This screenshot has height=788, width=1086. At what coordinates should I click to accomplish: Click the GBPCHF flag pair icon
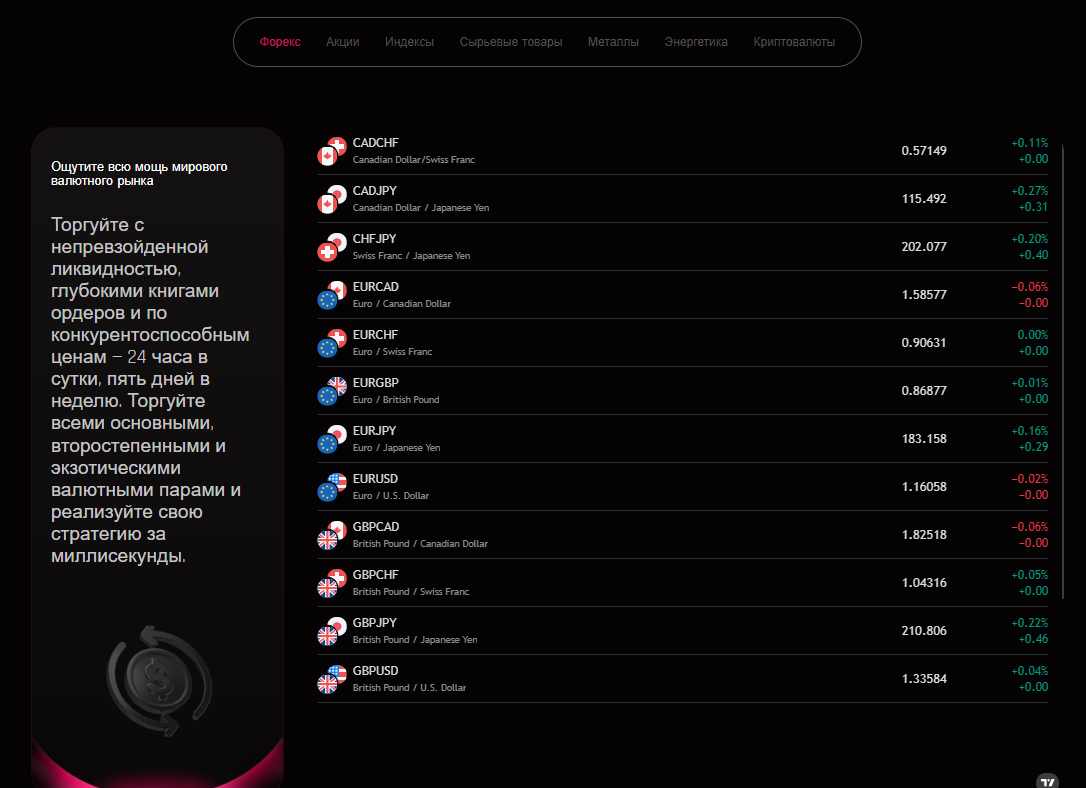[x=332, y=583]
